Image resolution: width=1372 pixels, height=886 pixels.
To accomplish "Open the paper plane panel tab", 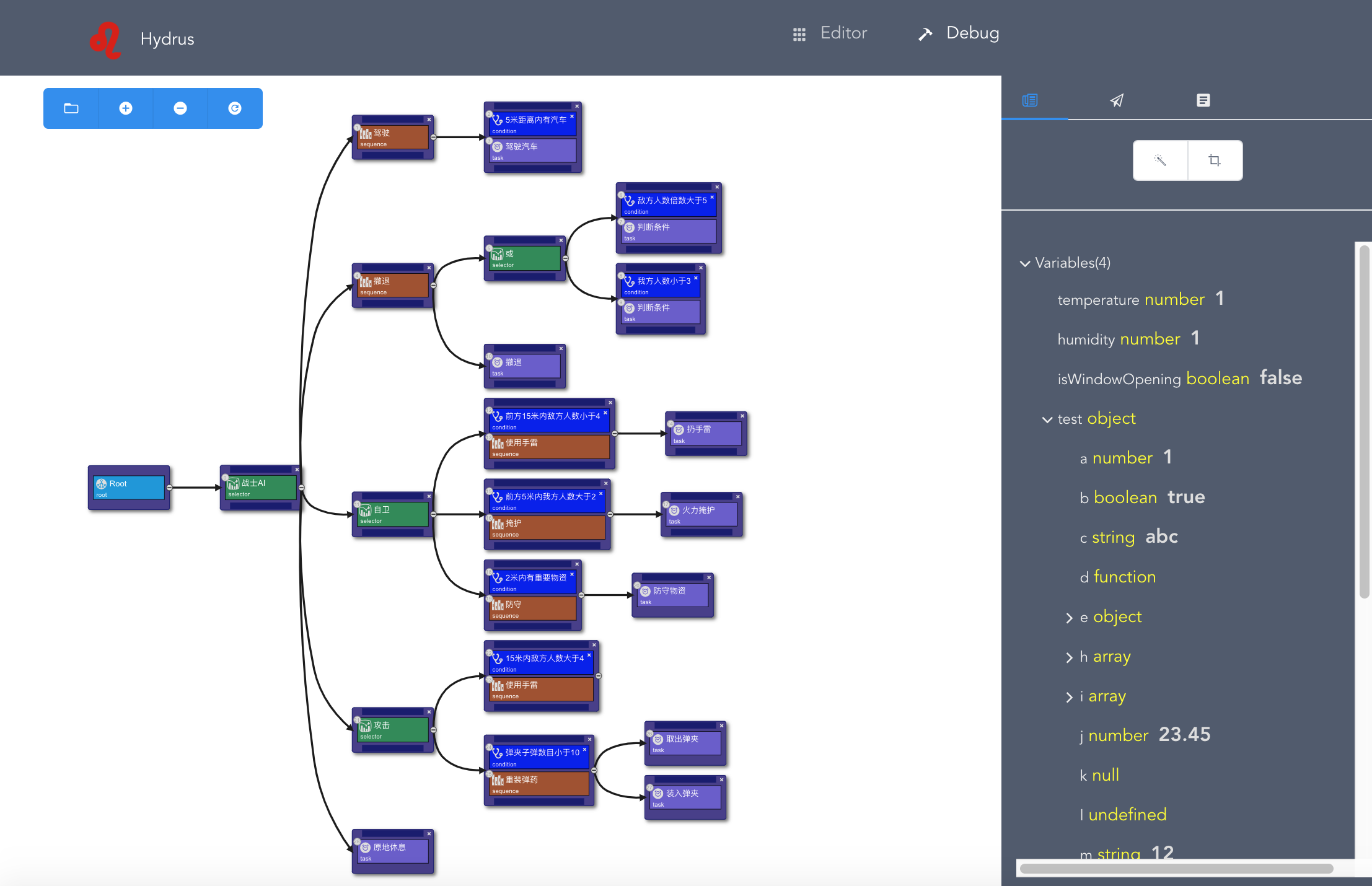I will pyautogui.click(x=1117, y=100).
